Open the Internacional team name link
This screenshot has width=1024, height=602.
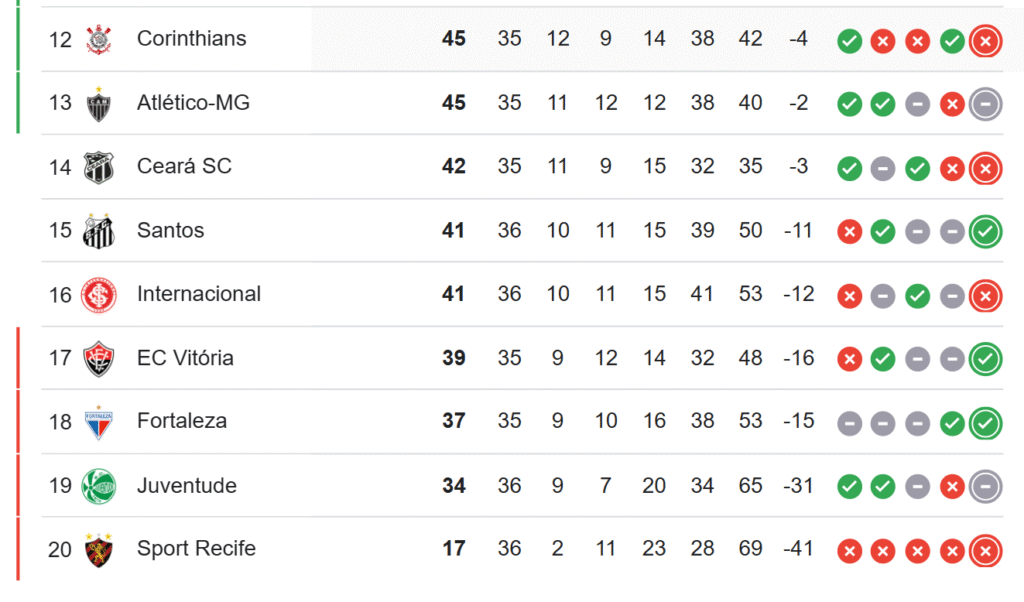(x=199, y=294)
